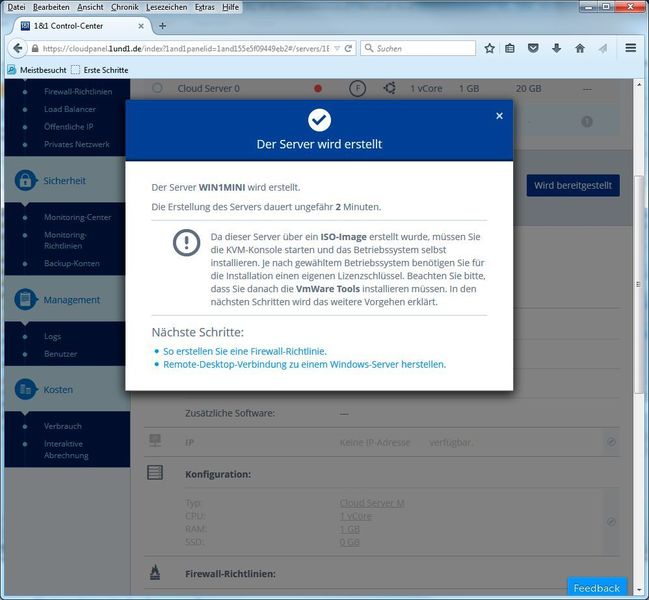Click the Wird bereitgestellt button
This screenshot has height=600, width=649.
click(x=573, y=185)
